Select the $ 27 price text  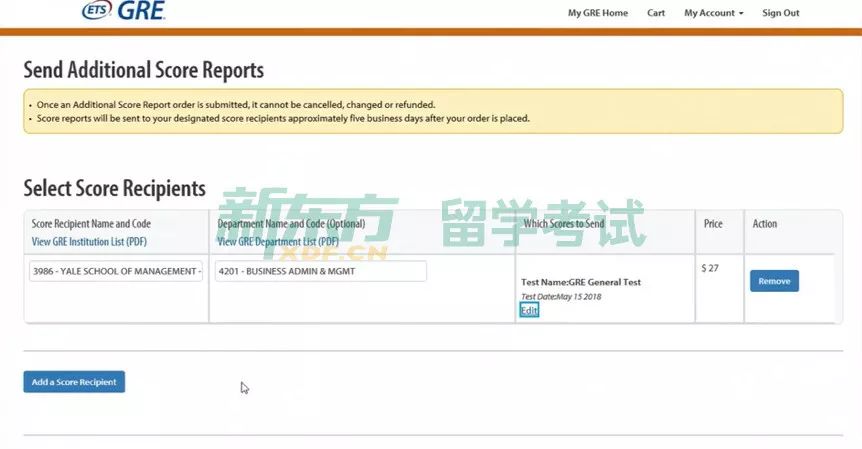710,268
